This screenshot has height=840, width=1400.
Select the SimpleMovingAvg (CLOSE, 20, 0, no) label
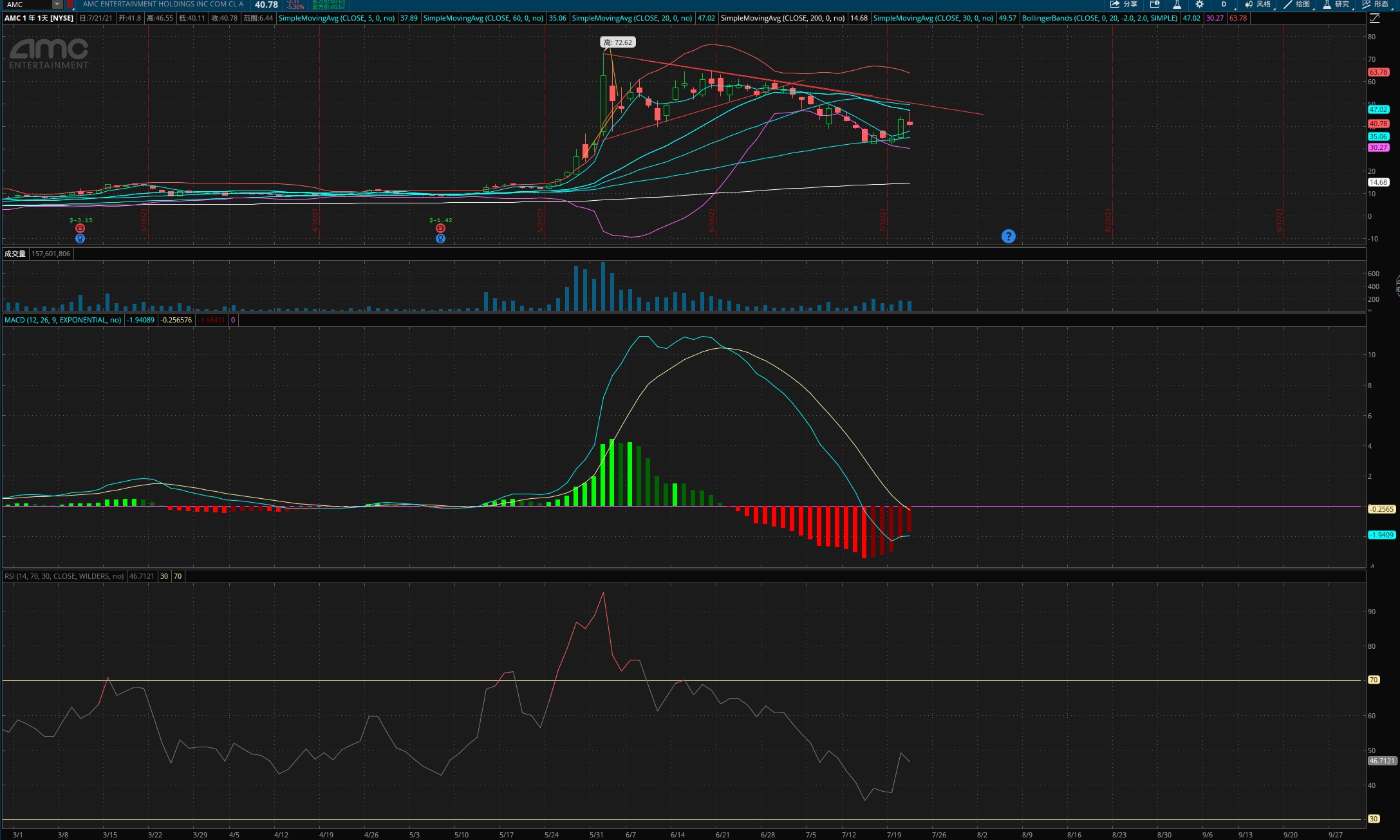[x=632, y=18]
